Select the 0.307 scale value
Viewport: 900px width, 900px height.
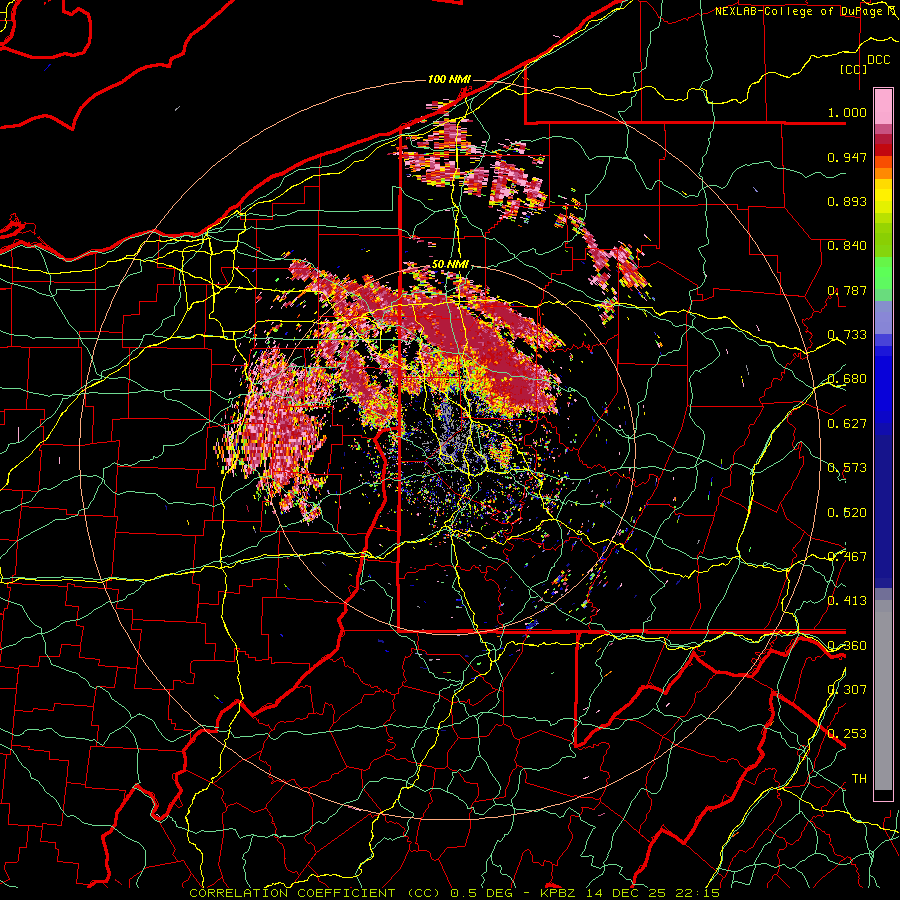pyautogui.click(x=847, y=689)
